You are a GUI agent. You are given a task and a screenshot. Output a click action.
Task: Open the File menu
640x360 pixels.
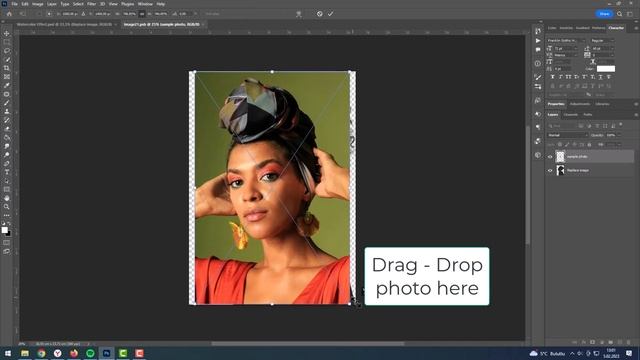click(14, 4)
